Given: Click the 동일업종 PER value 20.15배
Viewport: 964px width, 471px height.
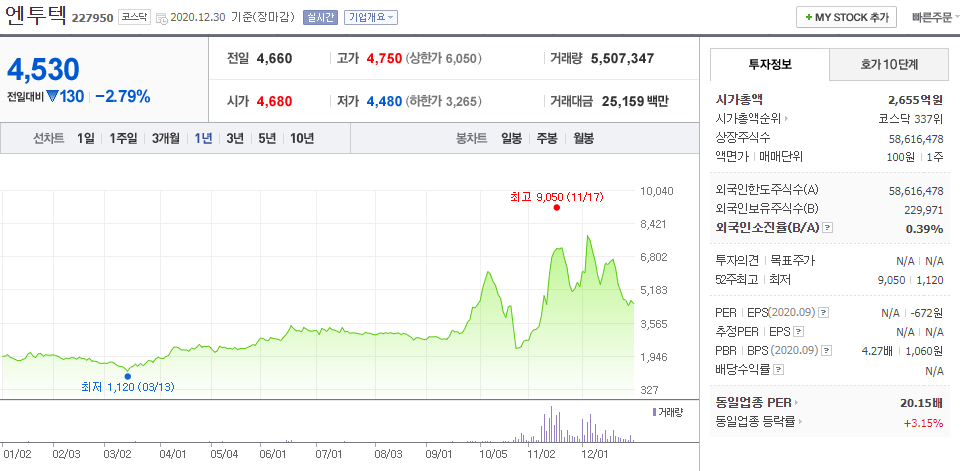Looking at the screenshot, I should (x=921, y=403).
